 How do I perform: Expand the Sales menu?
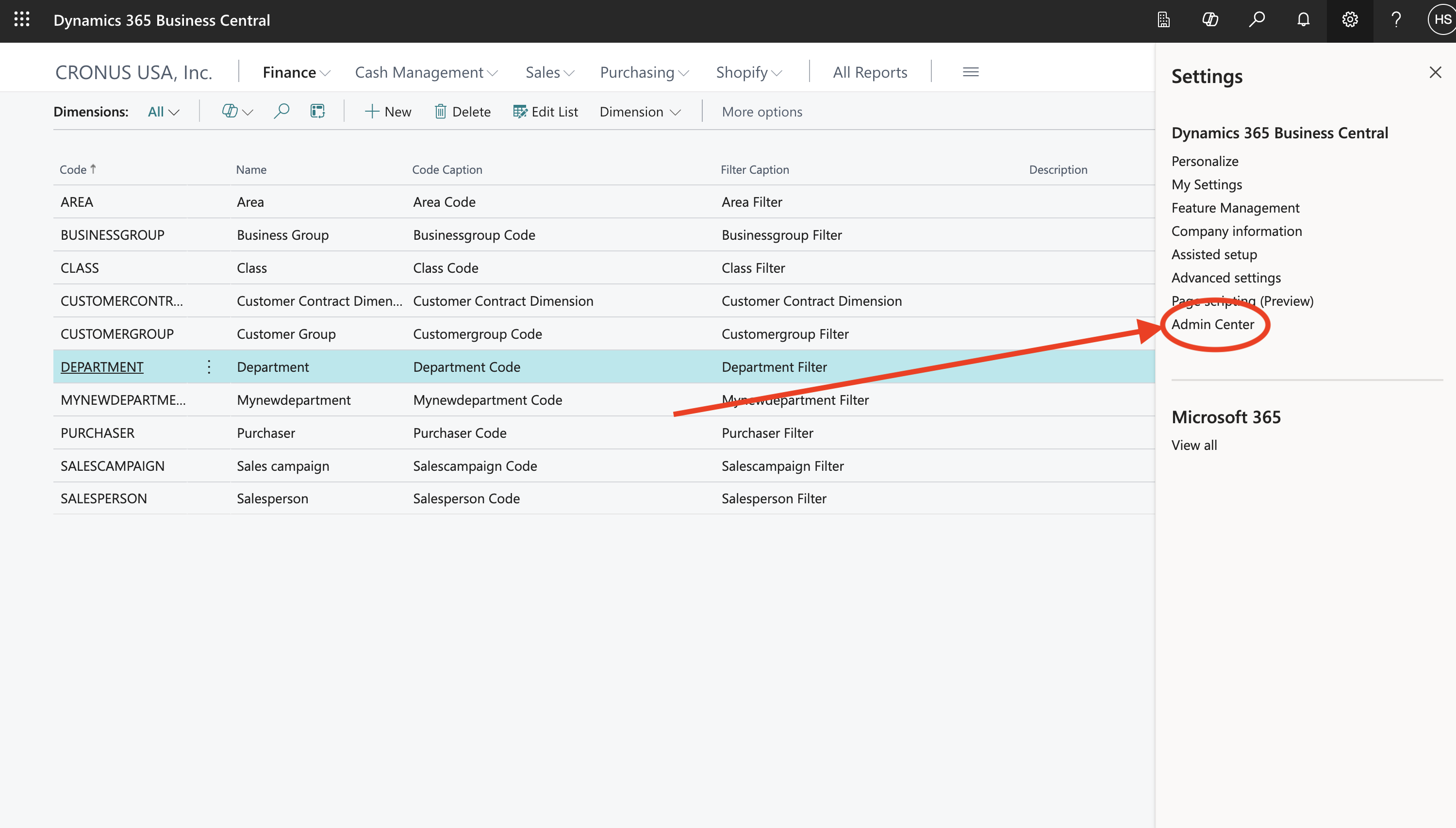coord(550,73)
